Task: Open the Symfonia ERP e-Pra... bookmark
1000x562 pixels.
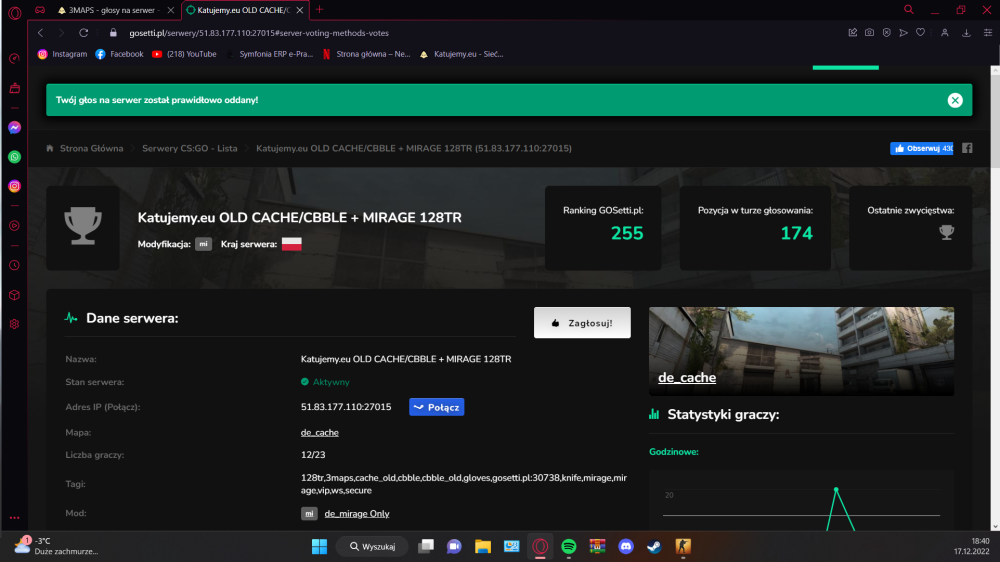Action: (270, 54)
